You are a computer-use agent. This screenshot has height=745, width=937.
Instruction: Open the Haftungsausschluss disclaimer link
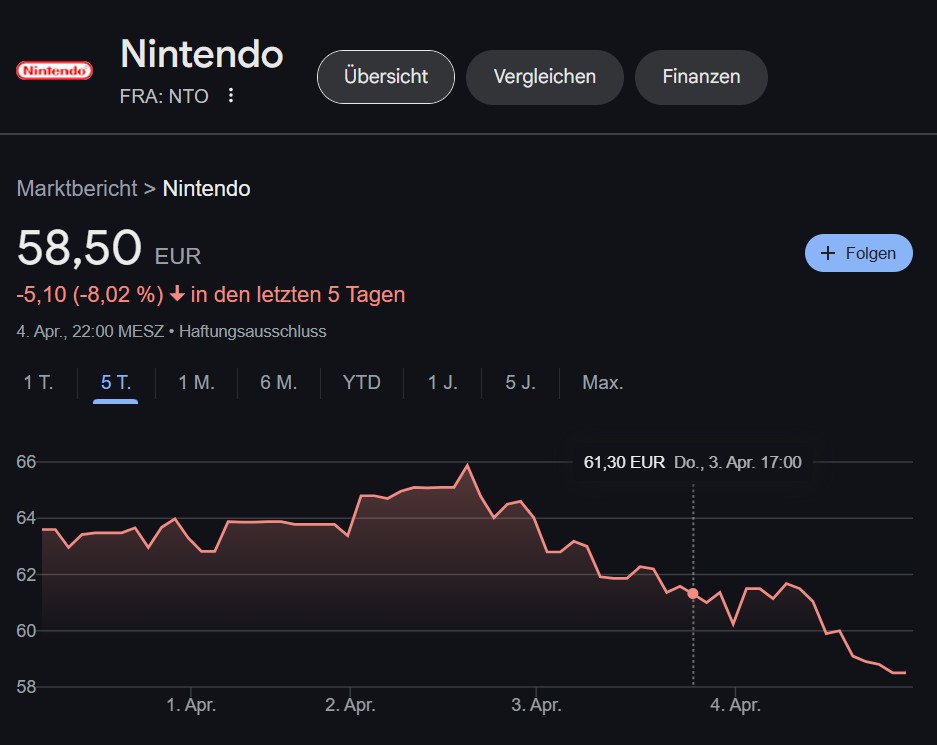(253, 332)
